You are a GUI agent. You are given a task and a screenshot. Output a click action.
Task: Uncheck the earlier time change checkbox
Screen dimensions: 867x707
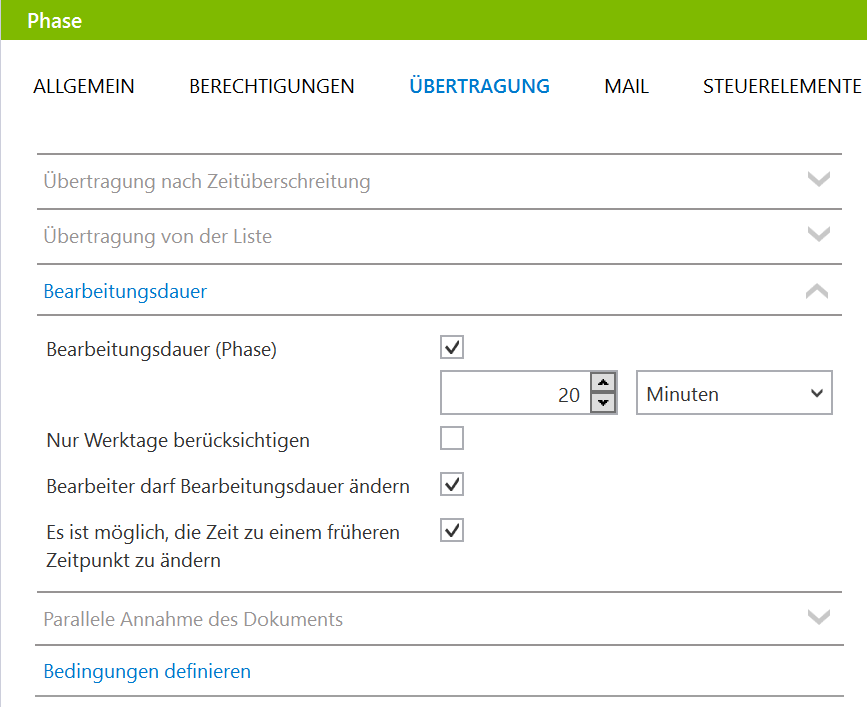452,530
